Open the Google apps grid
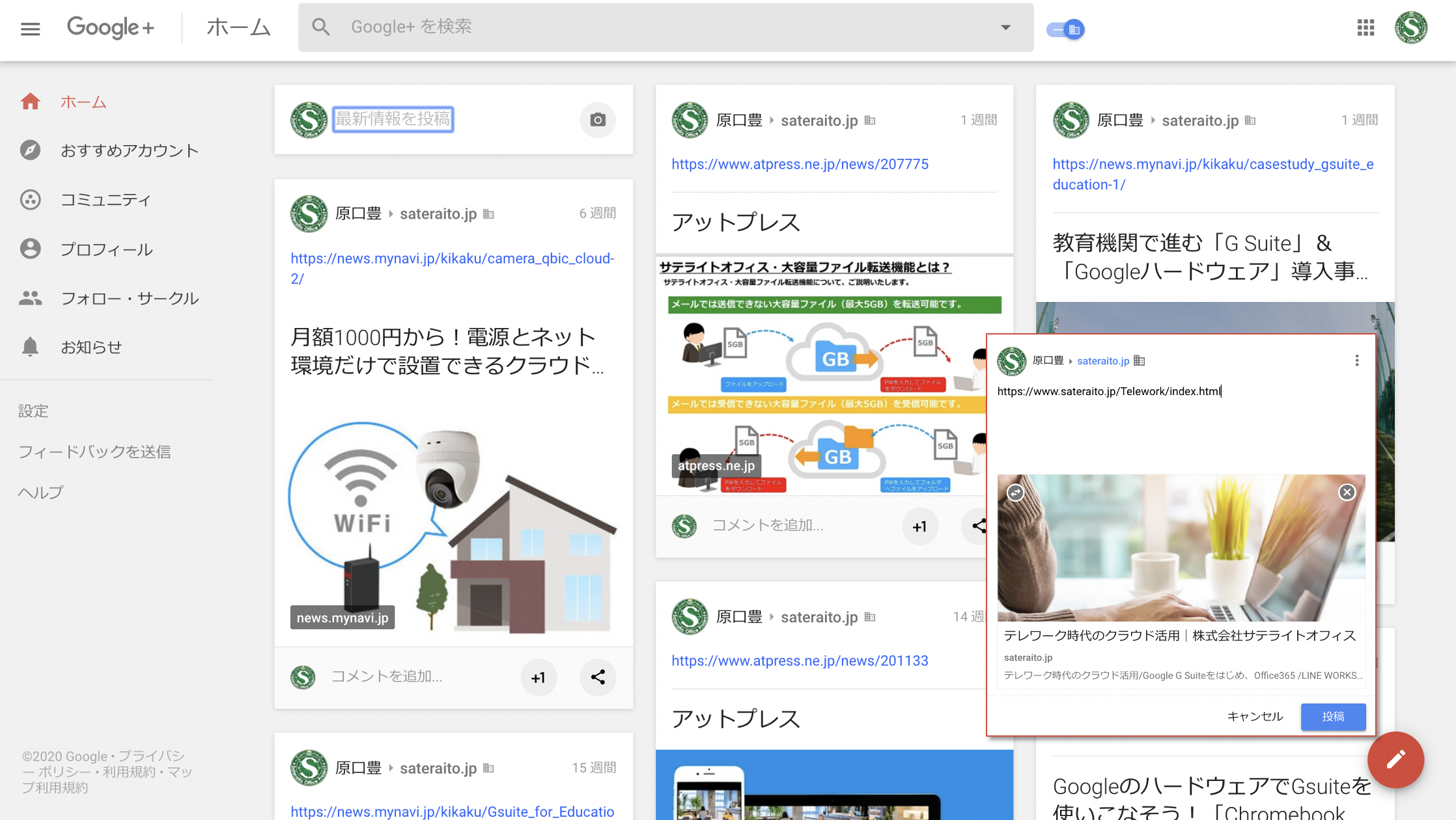Screen dimensions: 1456x820 1365,28
